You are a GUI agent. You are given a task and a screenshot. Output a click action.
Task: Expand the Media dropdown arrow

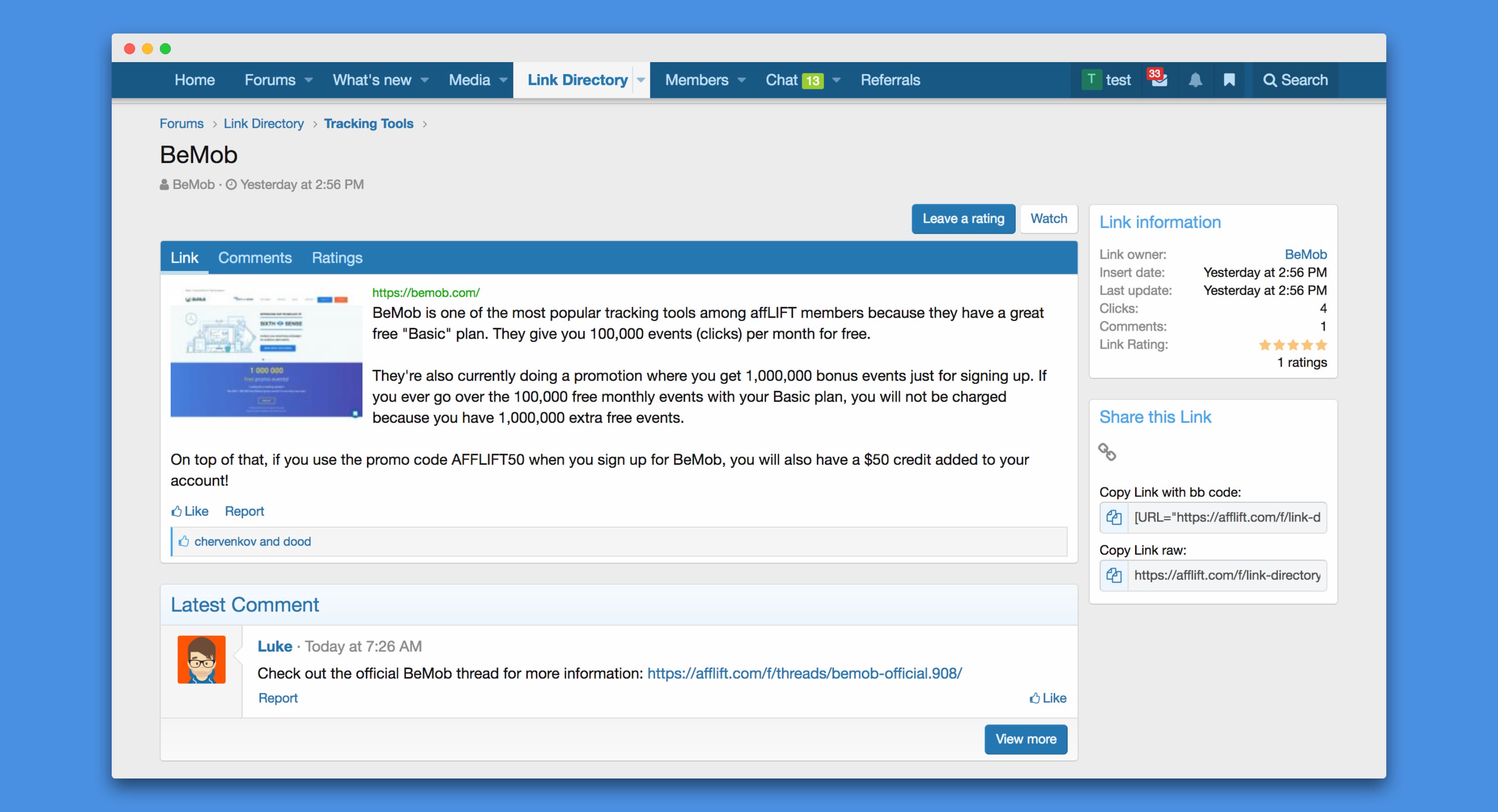point(503,80)
